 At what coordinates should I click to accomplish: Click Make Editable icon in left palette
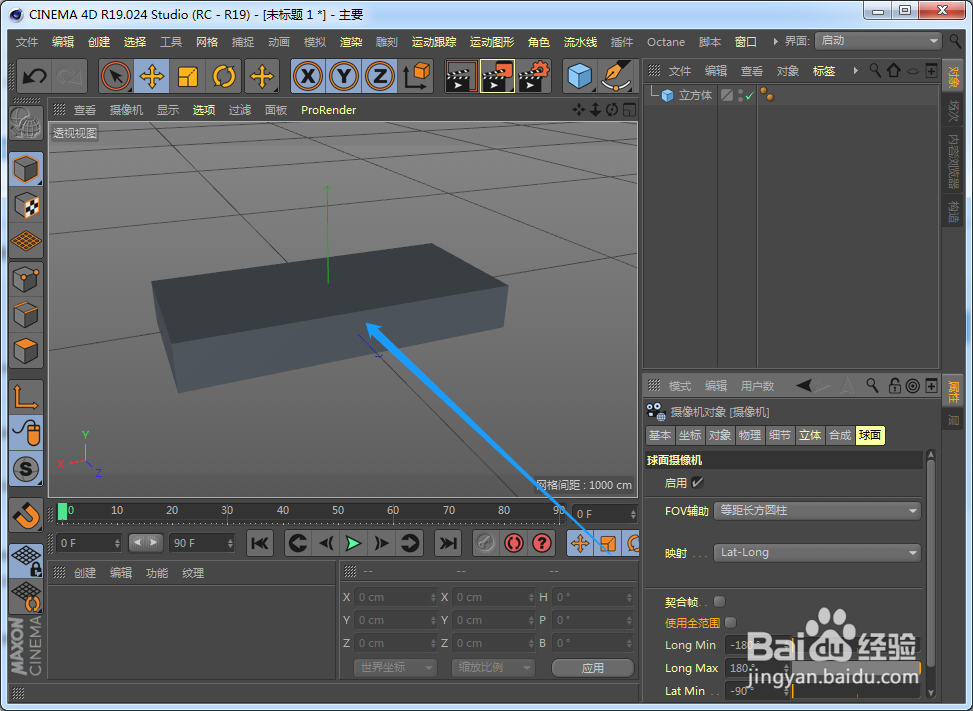pos(25,123)
